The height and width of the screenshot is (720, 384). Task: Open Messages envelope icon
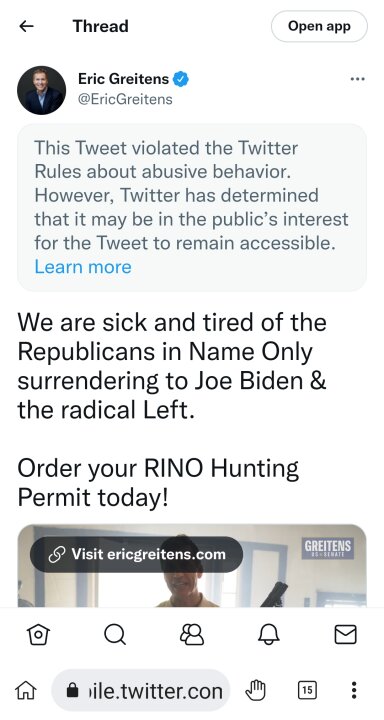pos(345,635)
